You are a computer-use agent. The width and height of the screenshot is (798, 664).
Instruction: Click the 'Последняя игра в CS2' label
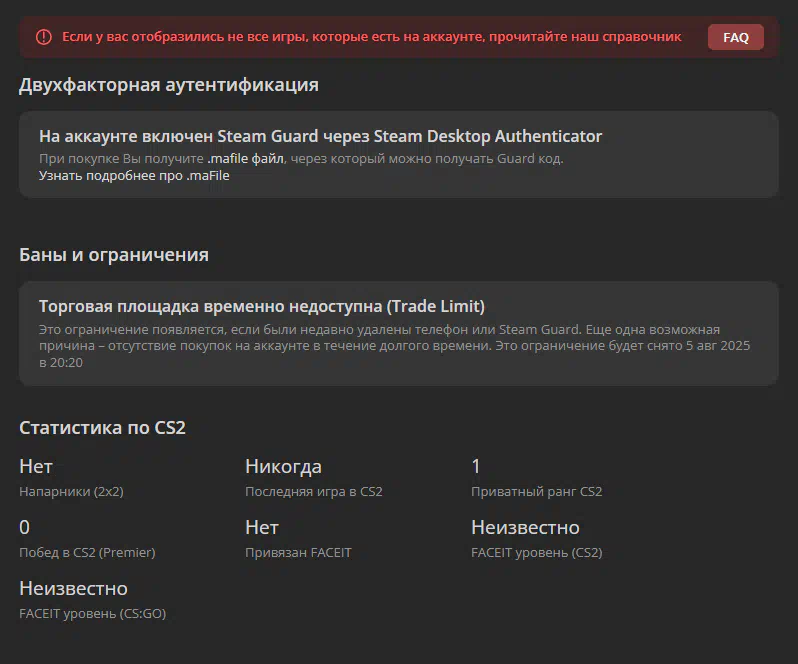pos(314,492)
